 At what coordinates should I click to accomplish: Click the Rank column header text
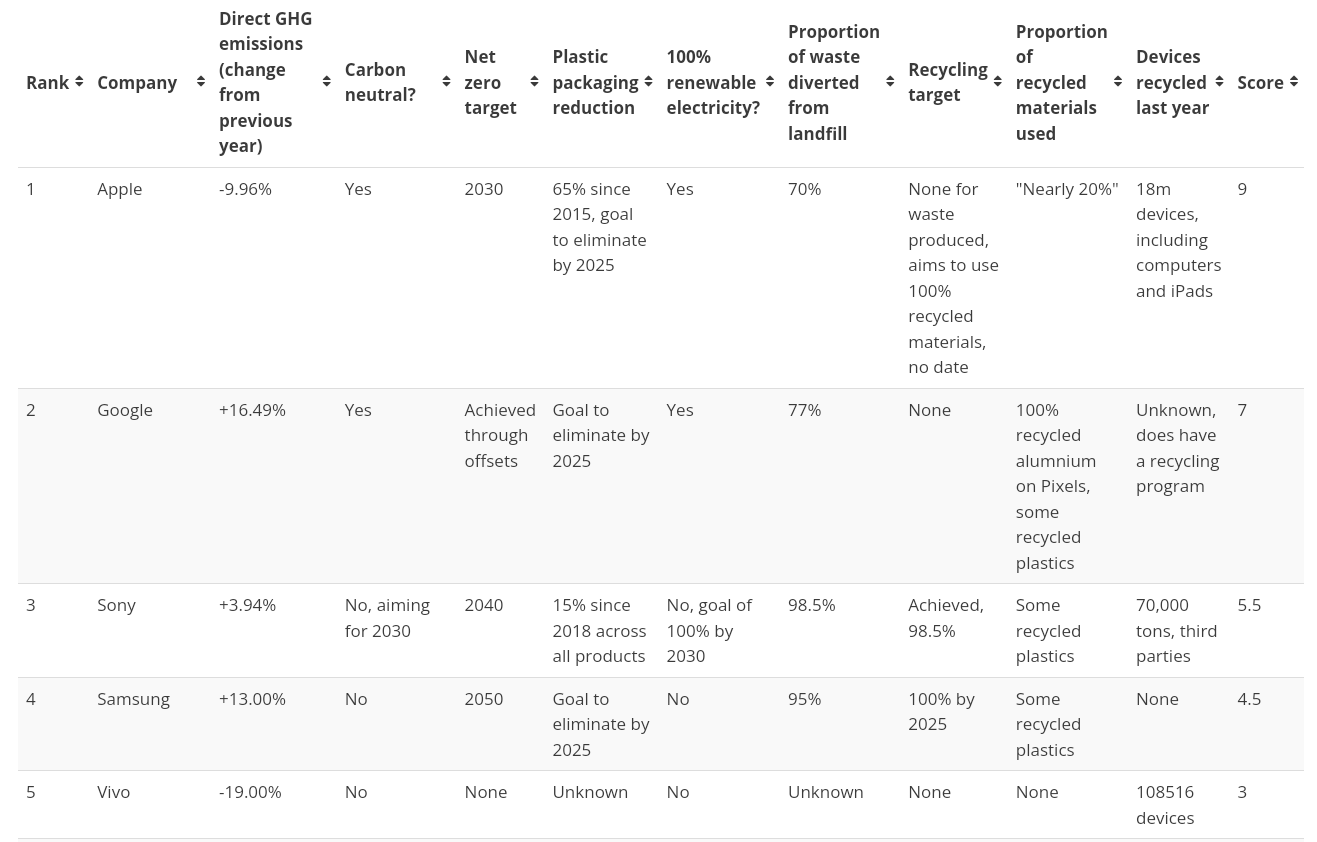pyautogui.click(x=47, y=82)
